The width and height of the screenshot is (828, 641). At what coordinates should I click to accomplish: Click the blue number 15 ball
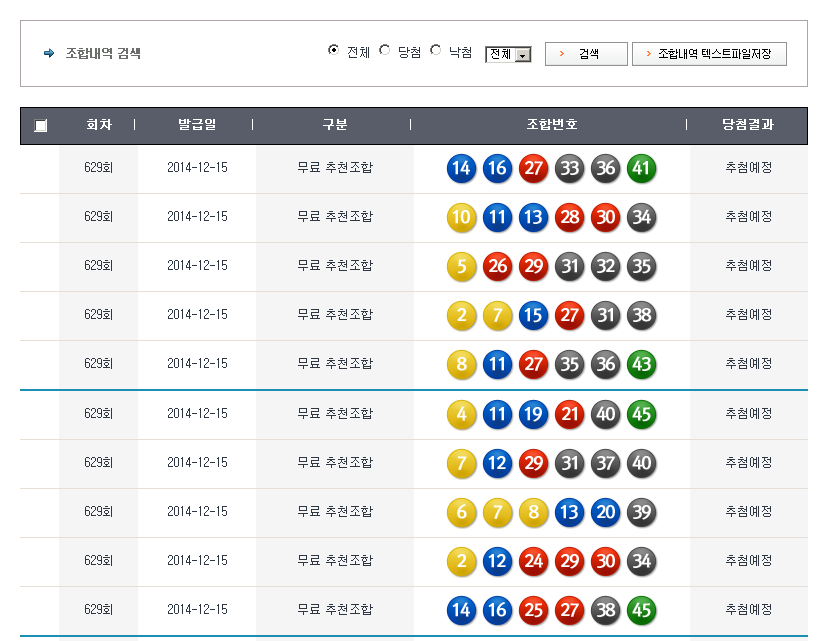pyautogui.click(x=533, y=315)
